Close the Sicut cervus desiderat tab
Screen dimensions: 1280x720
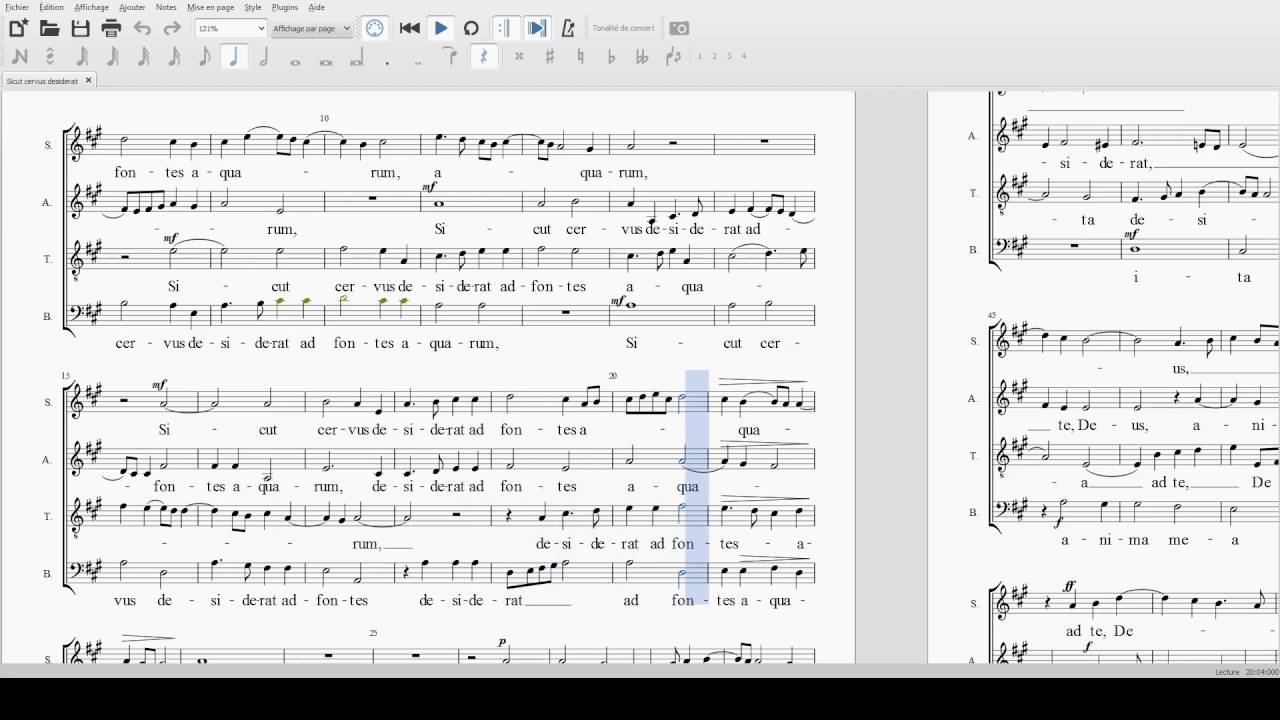click(88, 80)
